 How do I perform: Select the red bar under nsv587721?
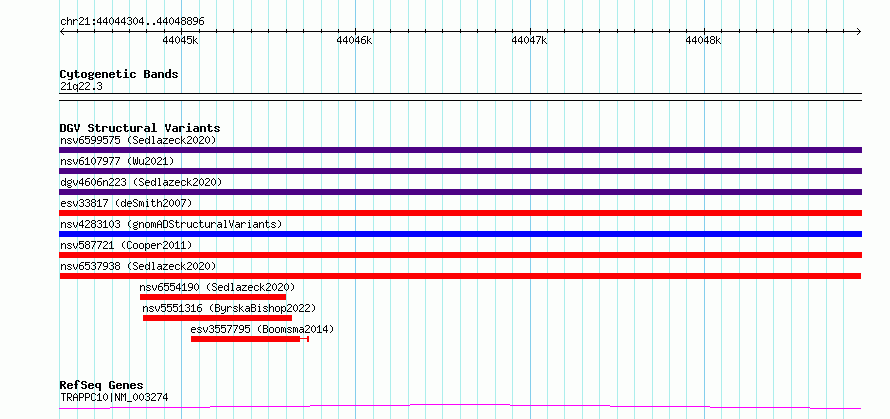click(x=460, y=255)
